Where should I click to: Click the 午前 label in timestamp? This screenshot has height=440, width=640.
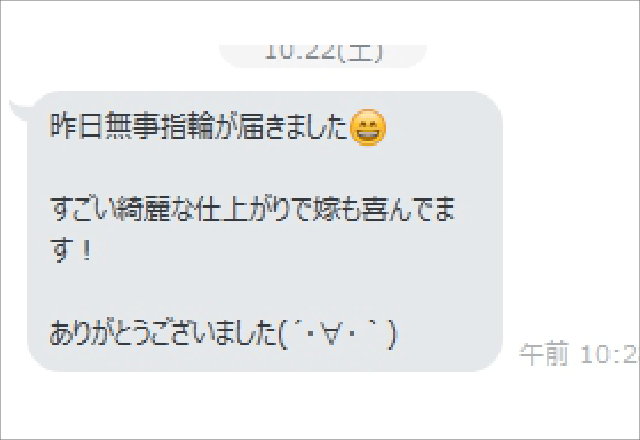[544, 354]
